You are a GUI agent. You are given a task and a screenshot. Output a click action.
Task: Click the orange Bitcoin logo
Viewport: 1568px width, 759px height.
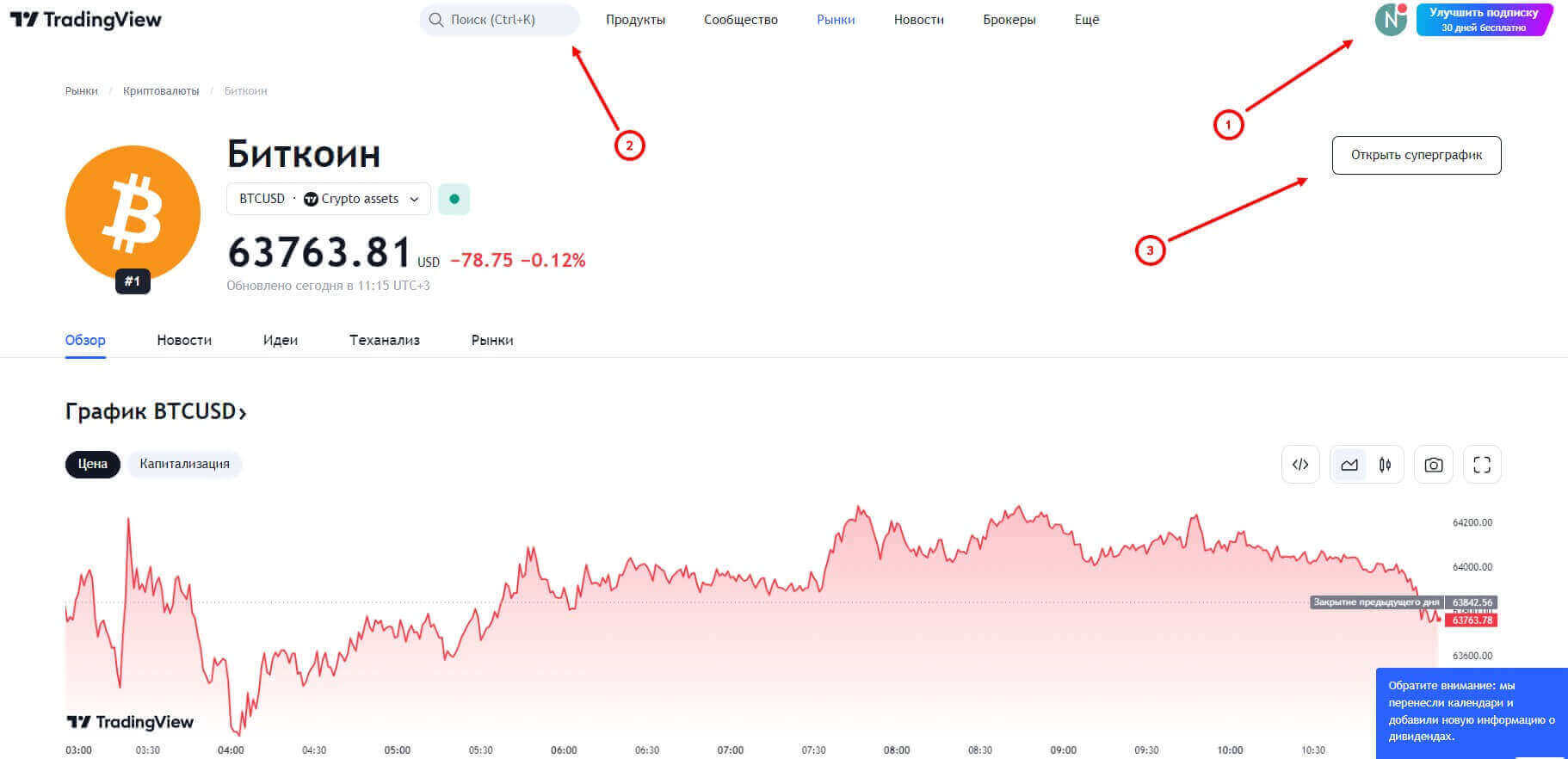pyautogui.click(x=133, y=213)
